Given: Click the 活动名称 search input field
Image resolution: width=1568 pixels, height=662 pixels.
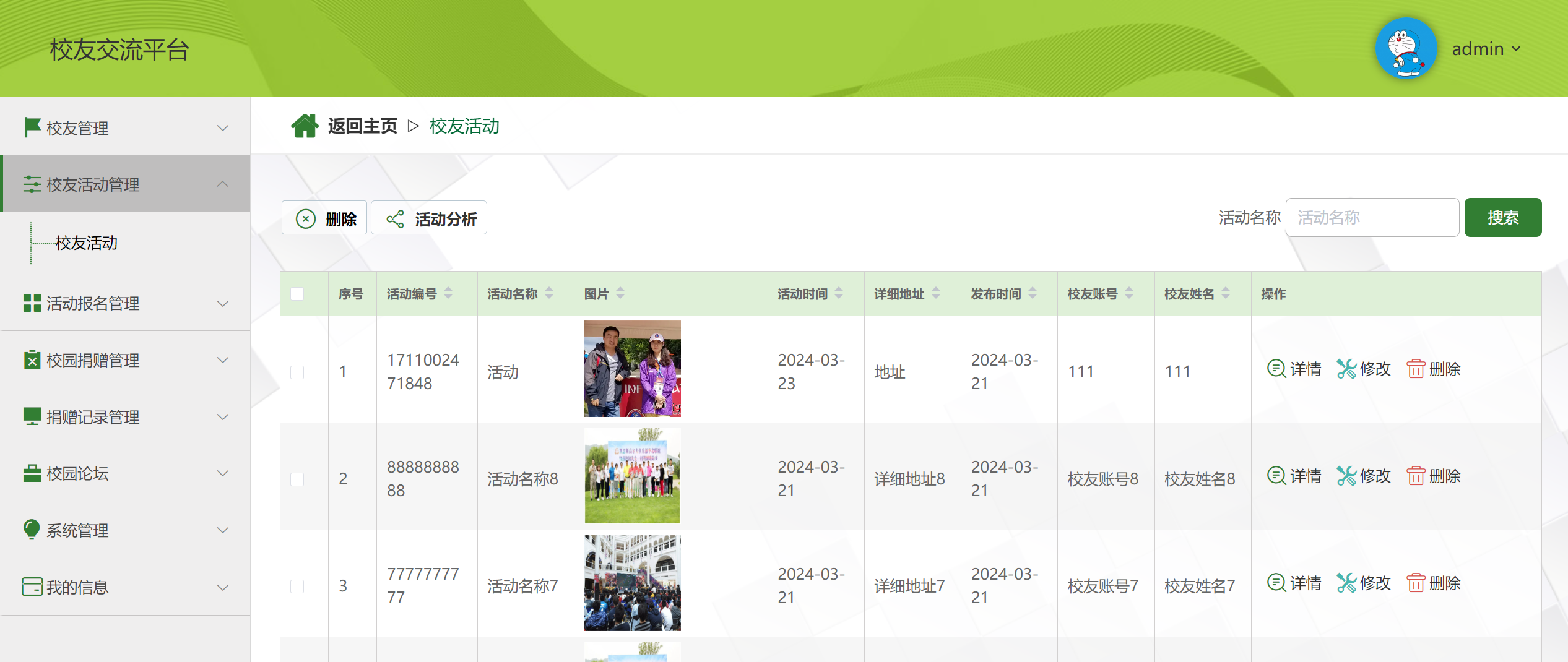Looking at the screenshot, I should 1372,218.
